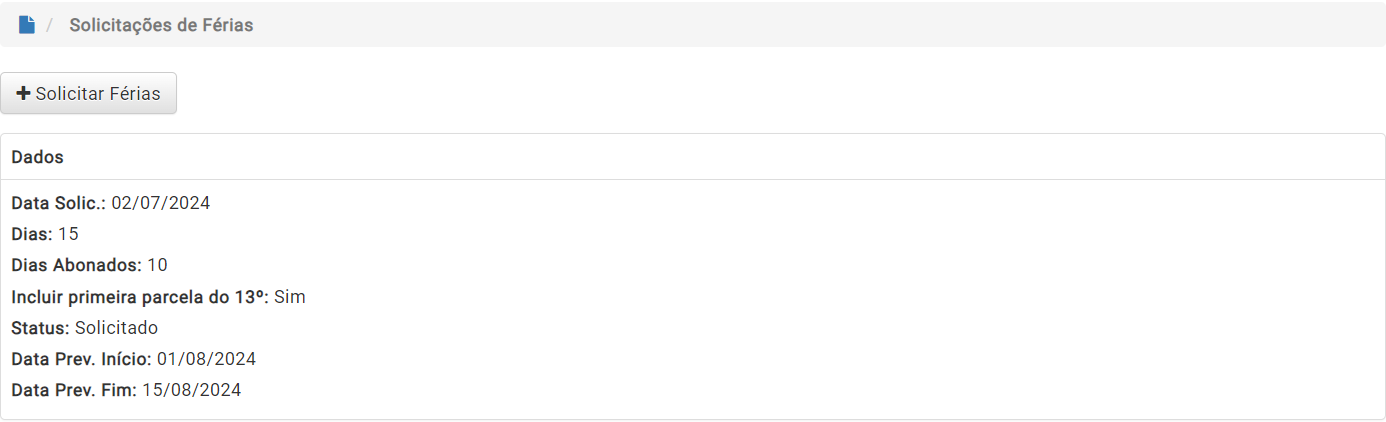
Task: Select the request date 02/07/2024
Action: coord(161,203)
